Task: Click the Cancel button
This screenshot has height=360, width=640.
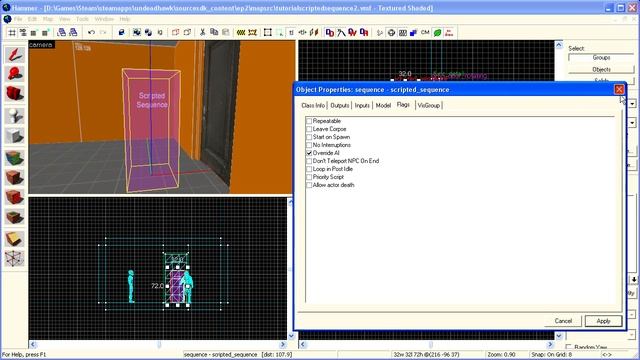Action: [x=563, y=321]
